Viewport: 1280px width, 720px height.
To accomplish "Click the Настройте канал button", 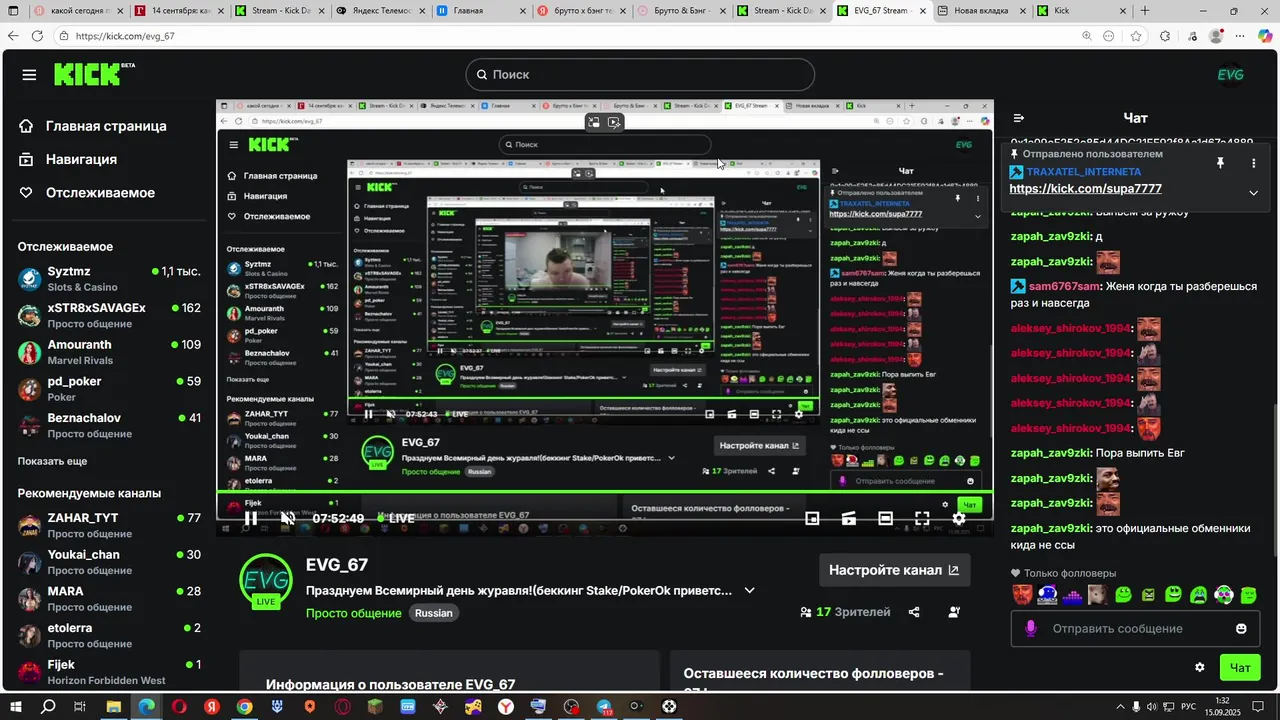I will coord(894,570).
